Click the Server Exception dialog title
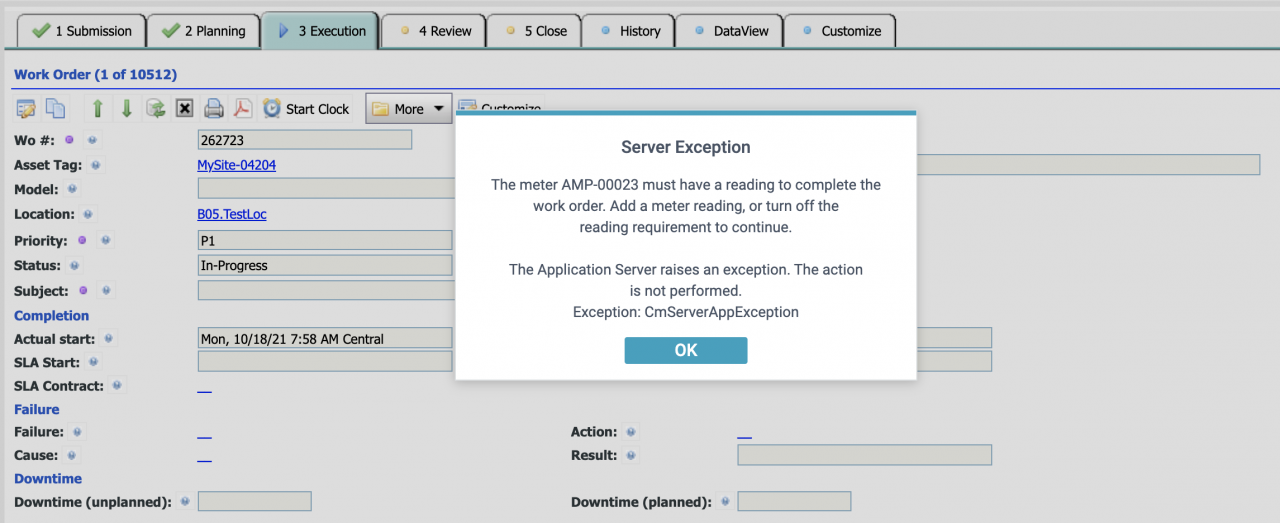This screenshot has width=1280, height=523. click(x=686, y=147)
